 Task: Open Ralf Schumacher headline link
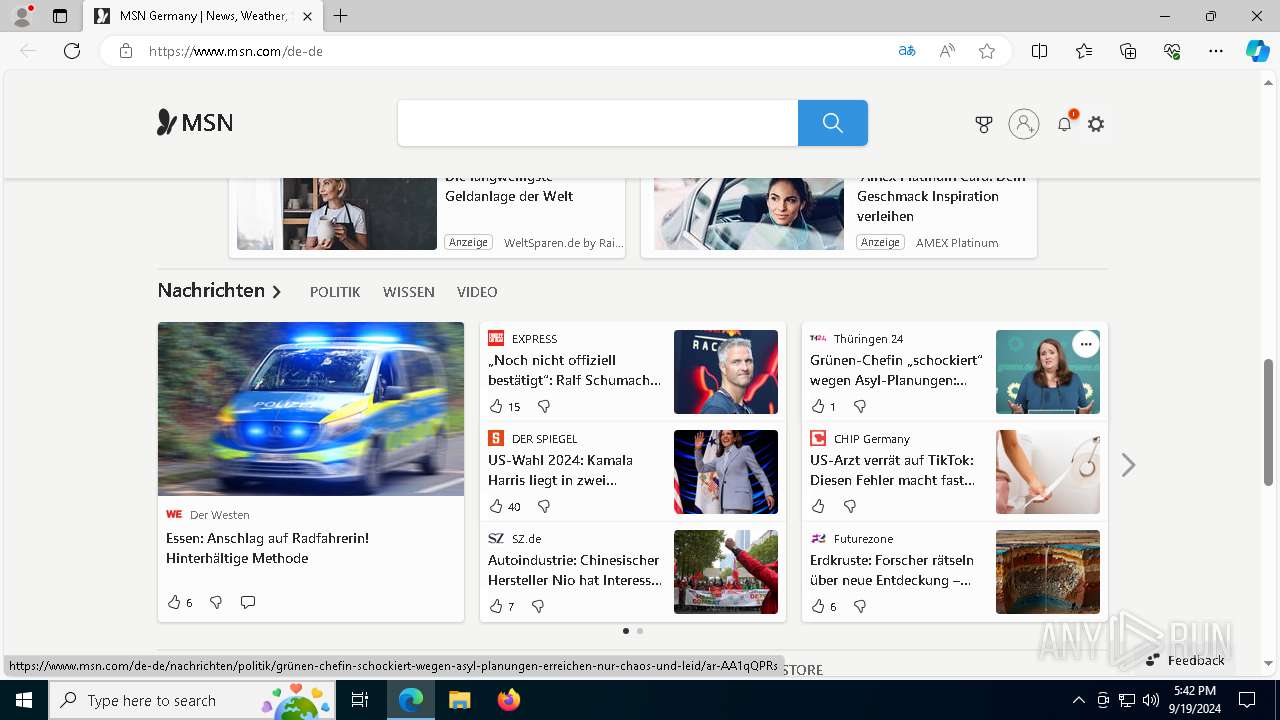(575, 370)
